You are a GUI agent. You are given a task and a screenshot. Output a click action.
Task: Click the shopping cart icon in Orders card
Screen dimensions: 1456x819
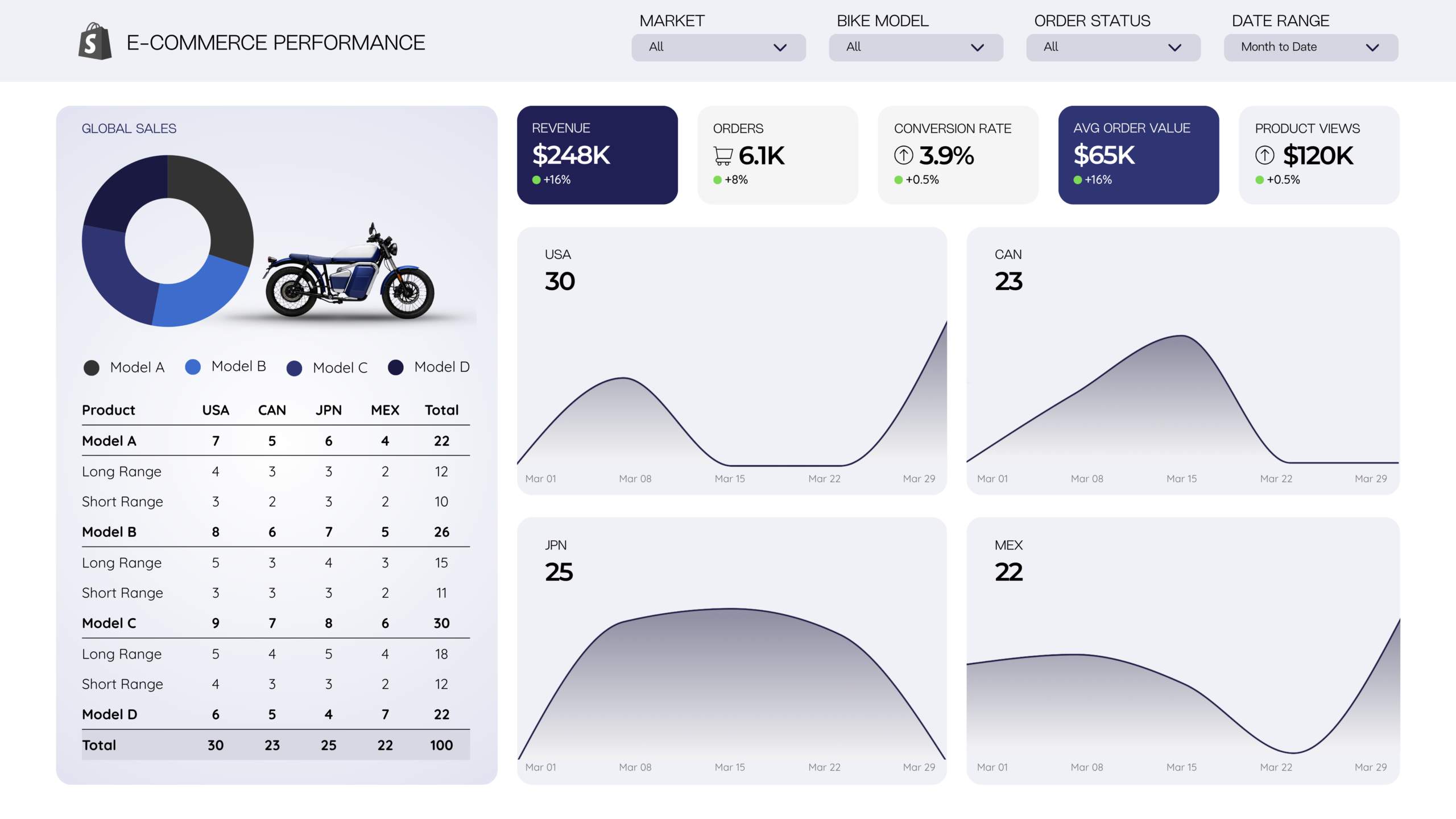tap(723, 155)
